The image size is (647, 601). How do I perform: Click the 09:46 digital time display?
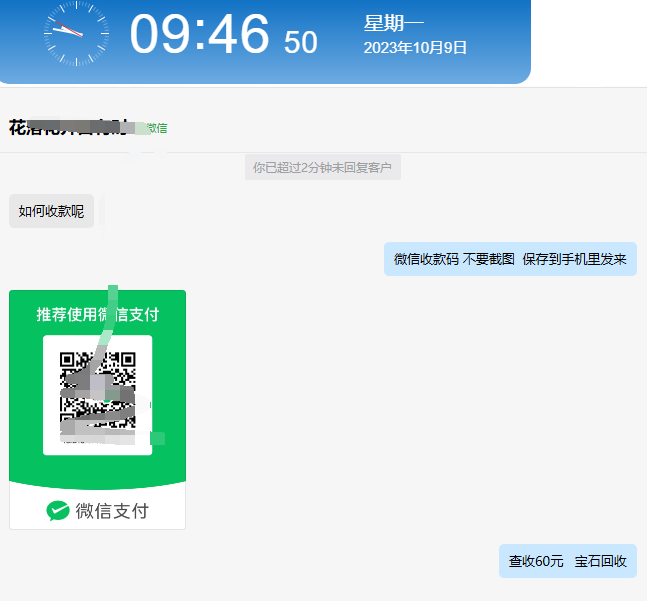199,34
